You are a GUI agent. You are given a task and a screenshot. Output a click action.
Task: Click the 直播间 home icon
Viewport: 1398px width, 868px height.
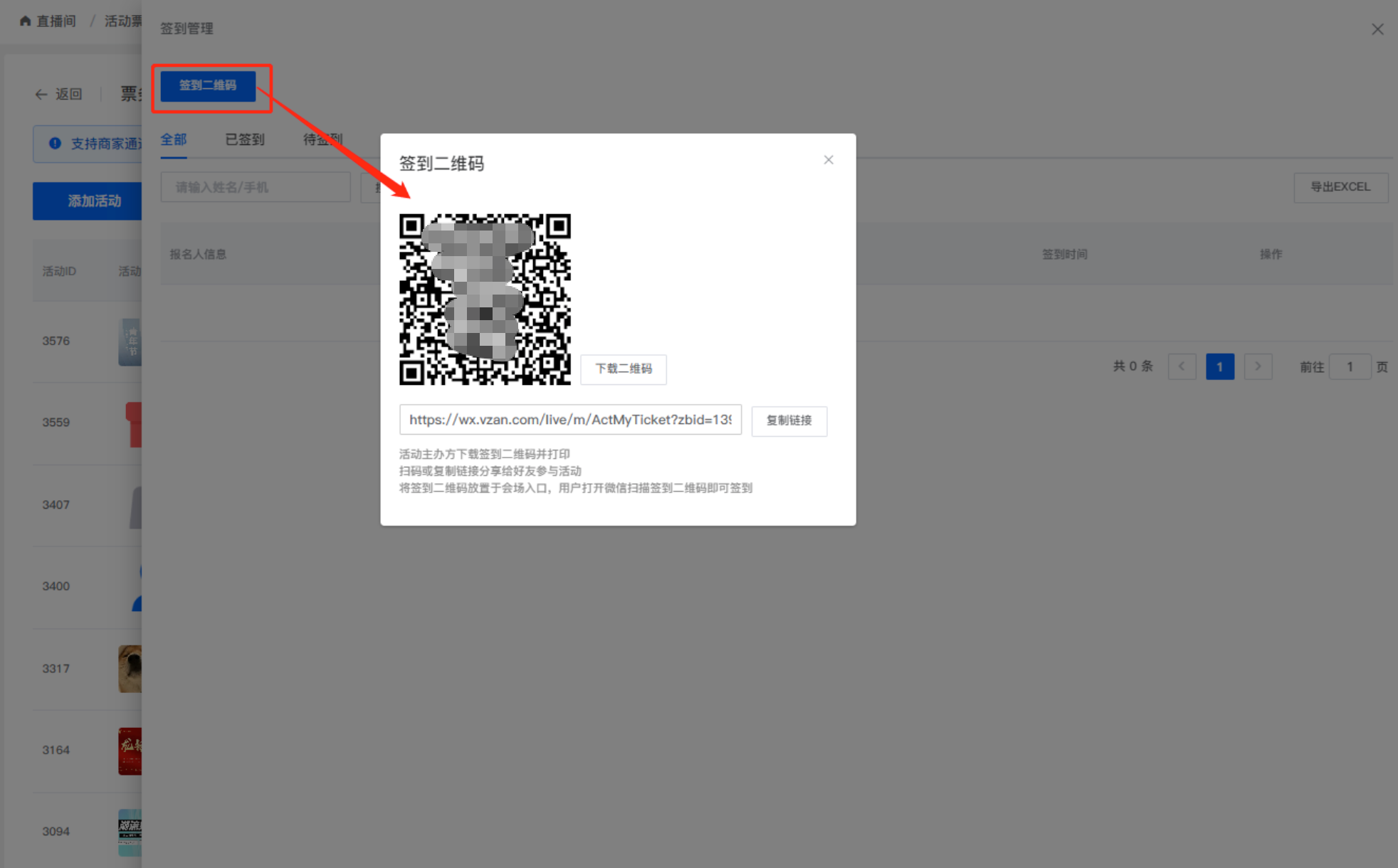point(26,21)
